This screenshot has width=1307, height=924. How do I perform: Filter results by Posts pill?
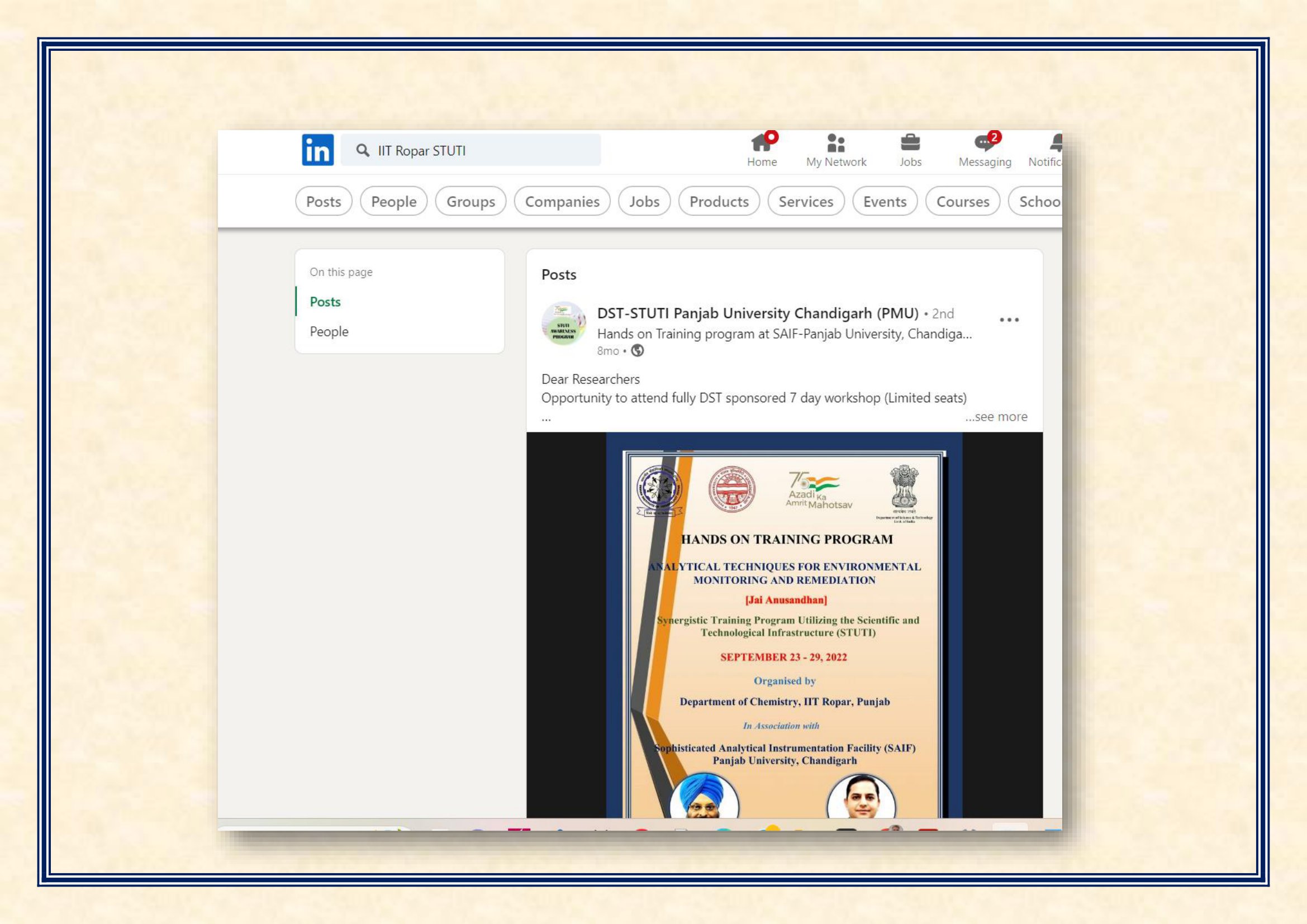coord(324,202)
